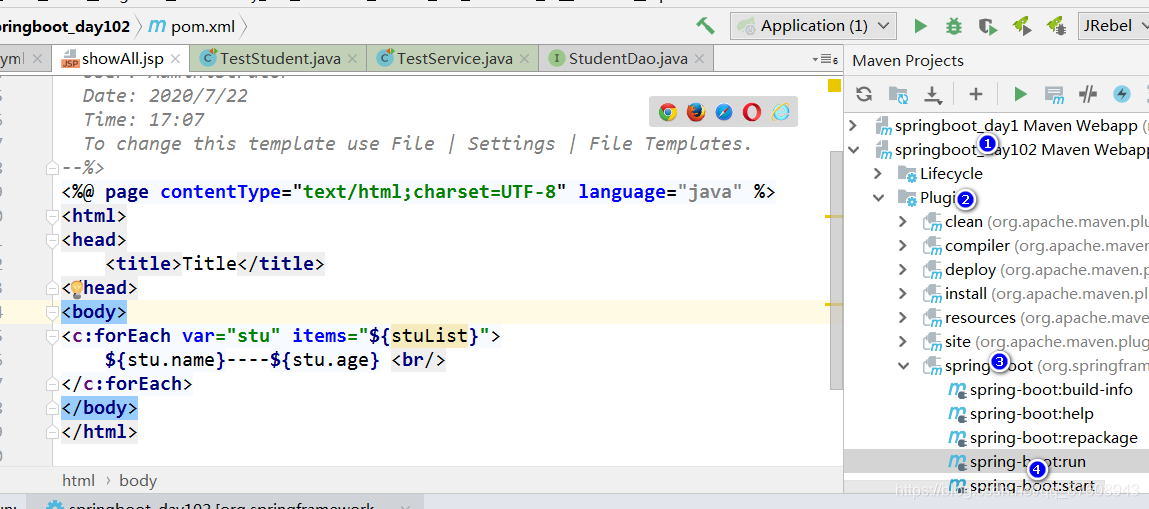Viewport: 1149px width, 509px height.
Task: Download sources and documentation arrow icon
Action: pos(932,94)
